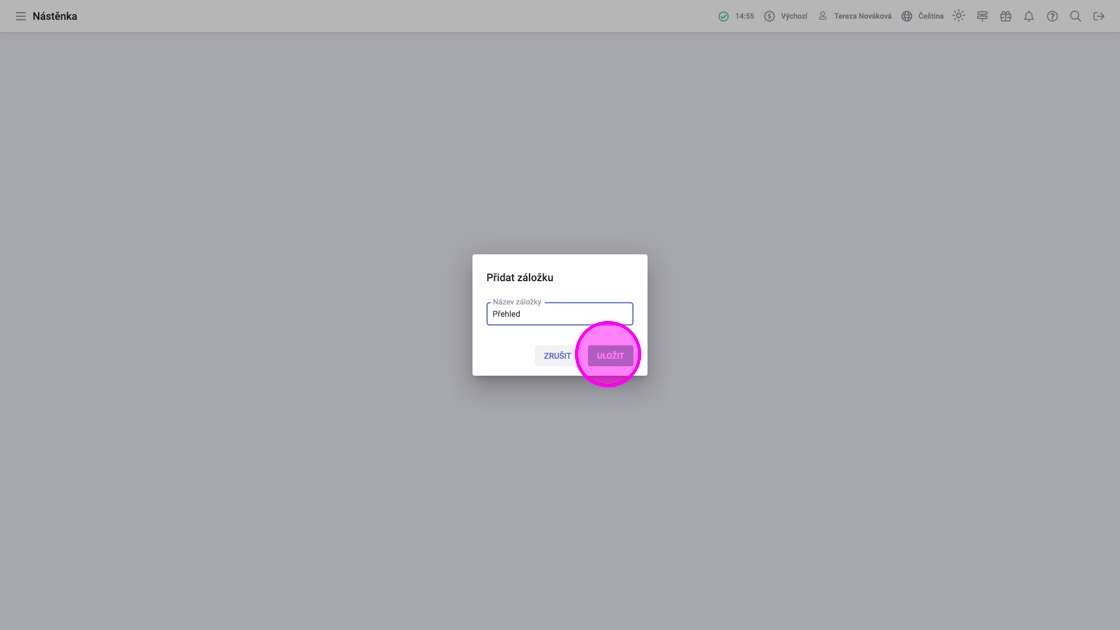Click the Přidat záložku dialog heading
1120x630 pixels.
pyautogui.click(x=520, y=277)
